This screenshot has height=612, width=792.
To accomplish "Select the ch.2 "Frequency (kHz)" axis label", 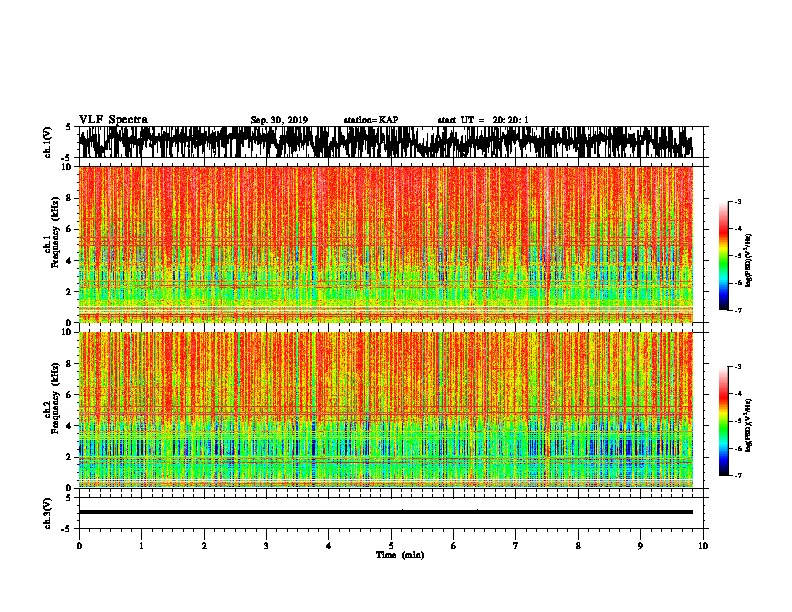I will tap(55, 398).
